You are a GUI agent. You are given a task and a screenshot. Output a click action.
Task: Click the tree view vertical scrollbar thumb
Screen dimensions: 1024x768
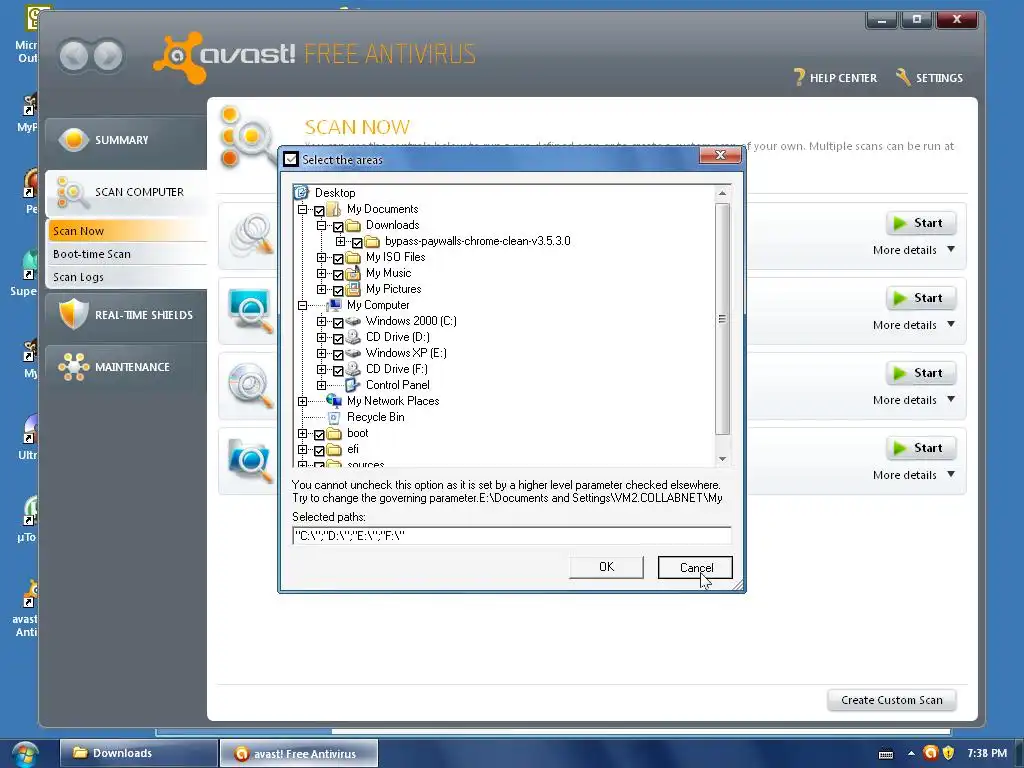(722, 319)
